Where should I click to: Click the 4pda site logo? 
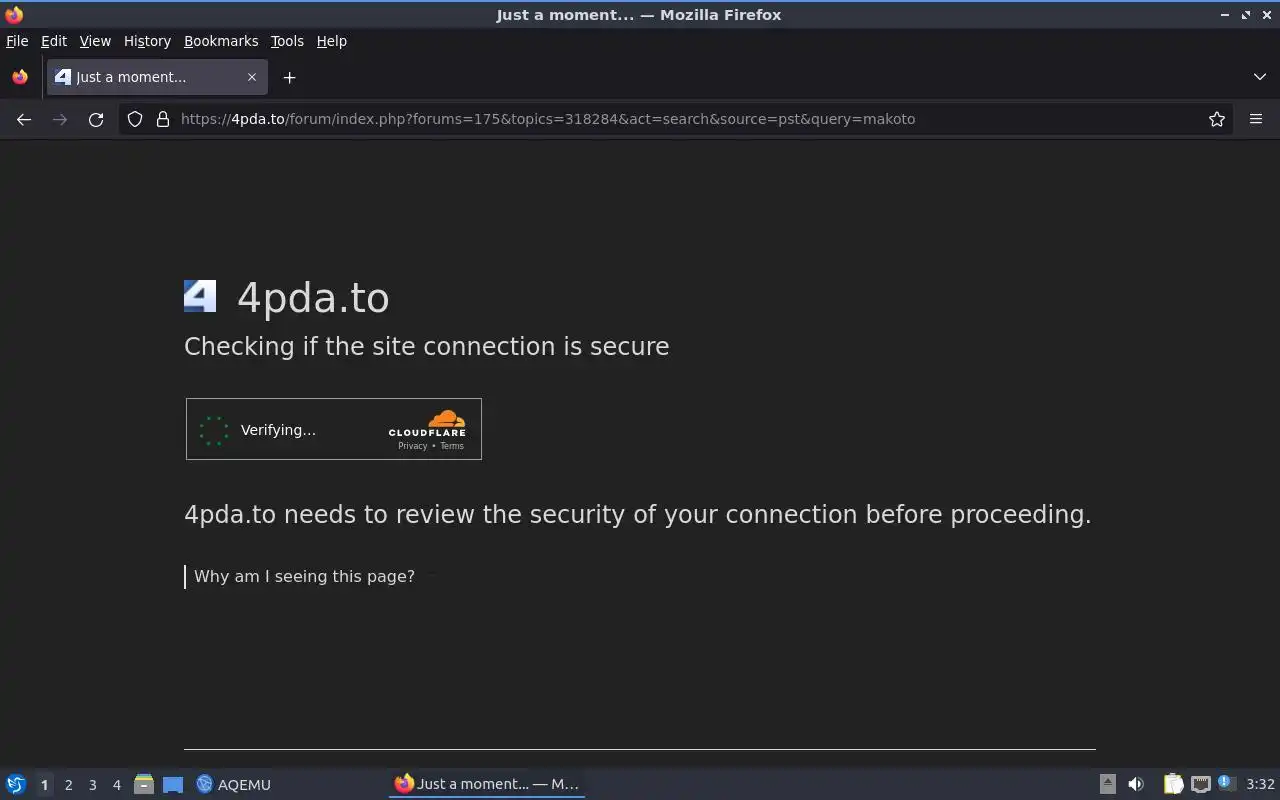(x=200, y=296)
